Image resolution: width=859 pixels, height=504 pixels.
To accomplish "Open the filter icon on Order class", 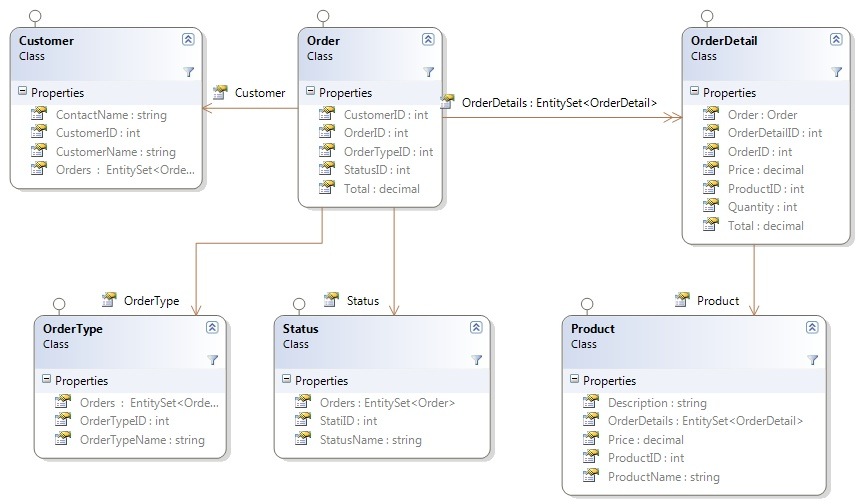I will [429, 72].
